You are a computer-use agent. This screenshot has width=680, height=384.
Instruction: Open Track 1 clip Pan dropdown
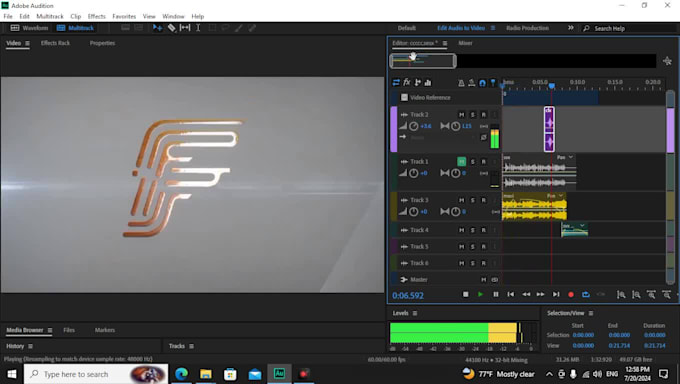click(571, 157)
